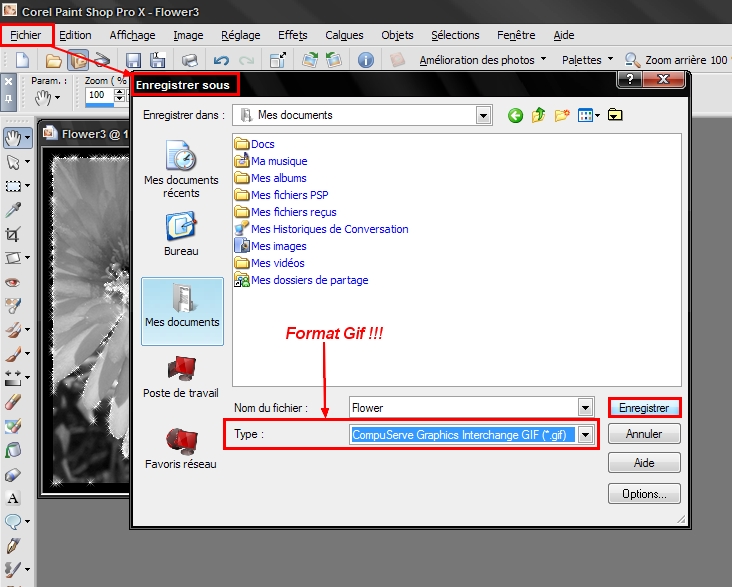Open the Edition menu

coord(75,35)
